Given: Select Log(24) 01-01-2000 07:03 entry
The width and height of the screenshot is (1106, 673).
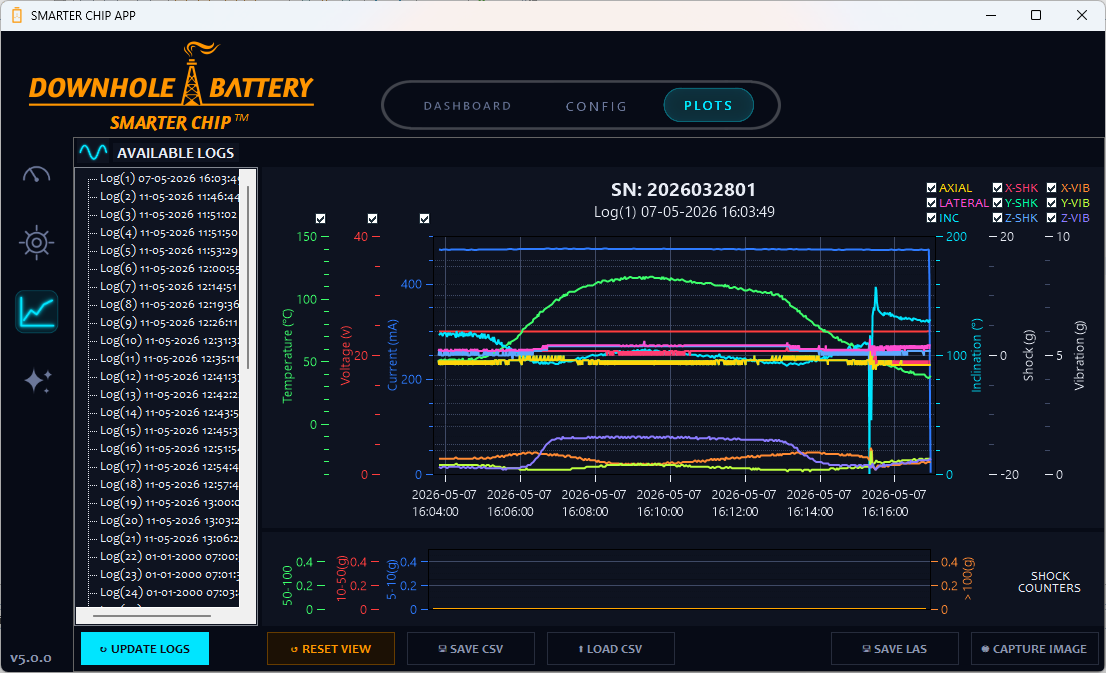Looking at the screenshot, I should pyautogui.click(x=169, y=592).
